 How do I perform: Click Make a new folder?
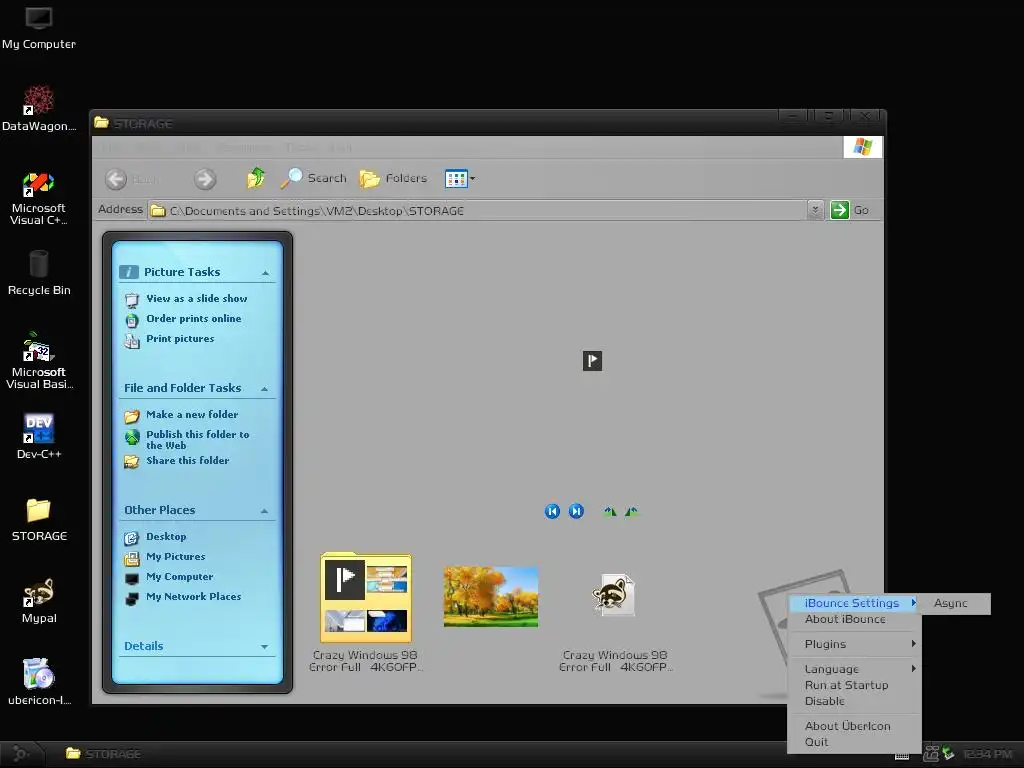tap(192, 415)
